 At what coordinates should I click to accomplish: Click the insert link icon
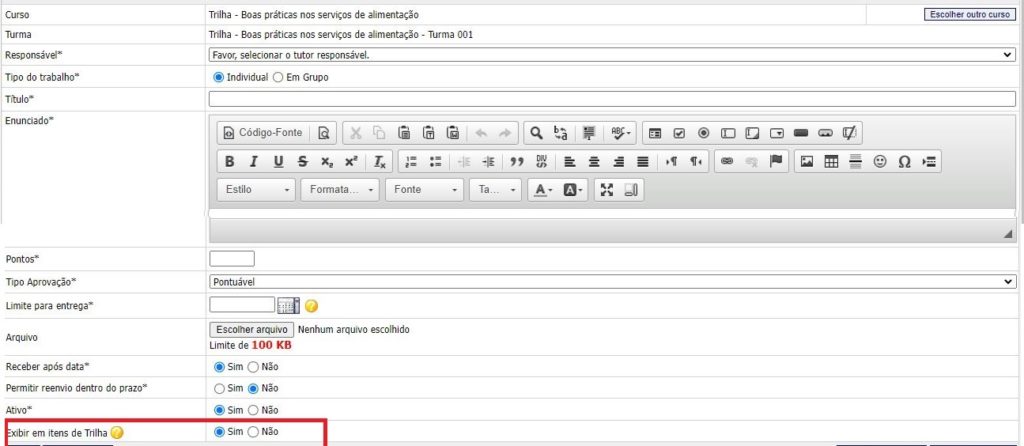point(727,162)
